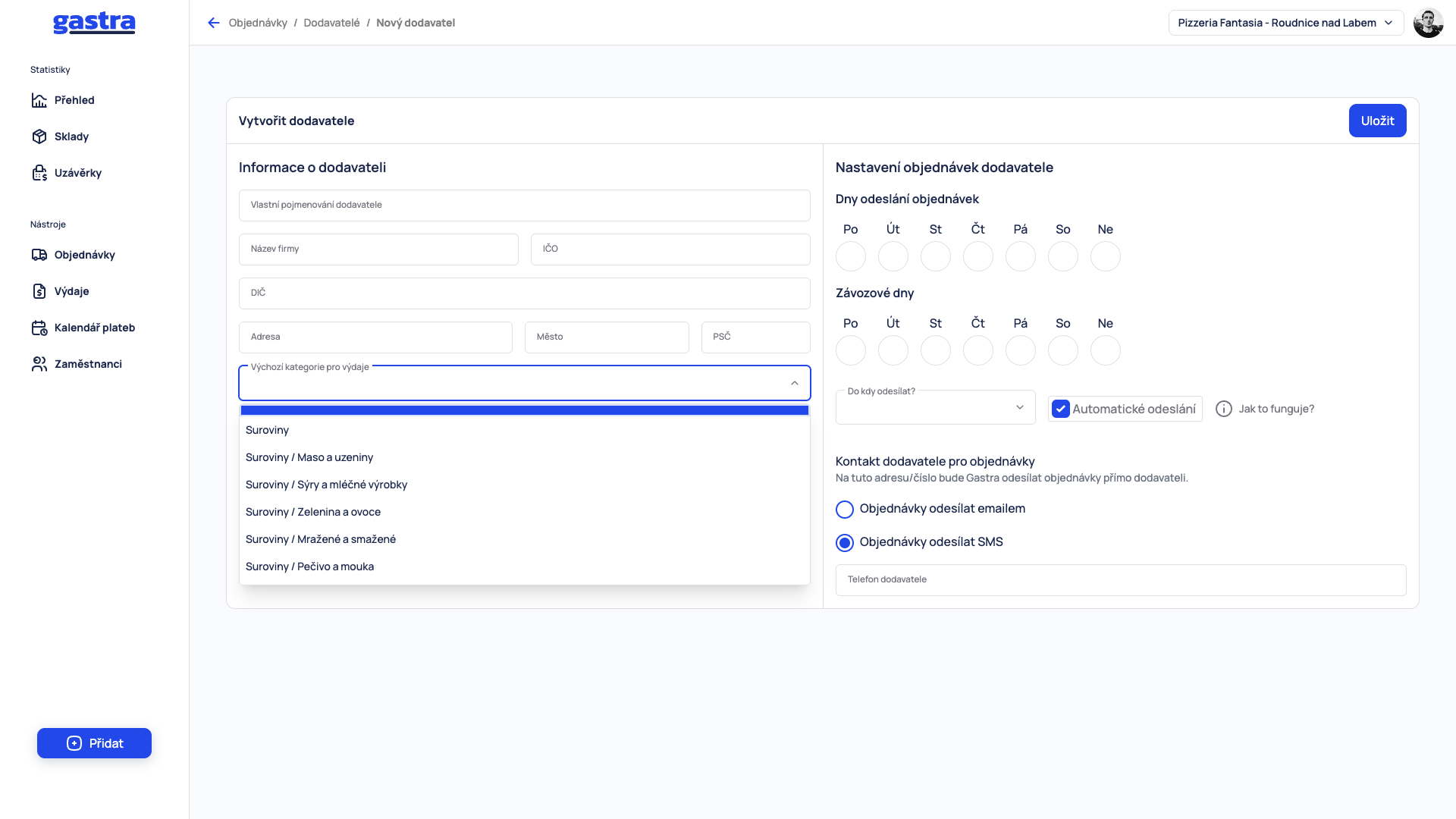Open Jak to funguje? help link
Viewport: 1456px width, 819px height.
coord(1276,409)
